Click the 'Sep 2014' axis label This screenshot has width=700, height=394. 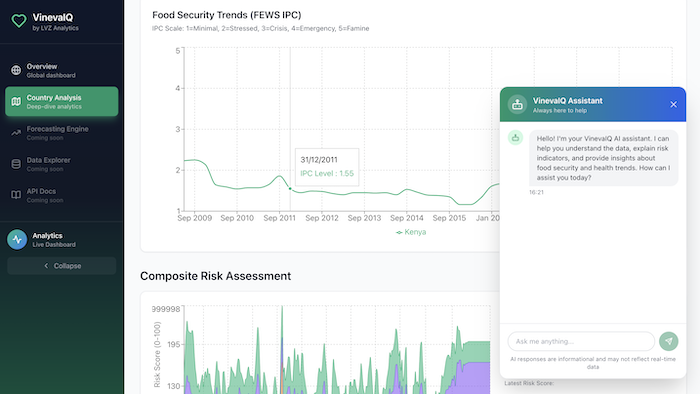tap(407, 218)
